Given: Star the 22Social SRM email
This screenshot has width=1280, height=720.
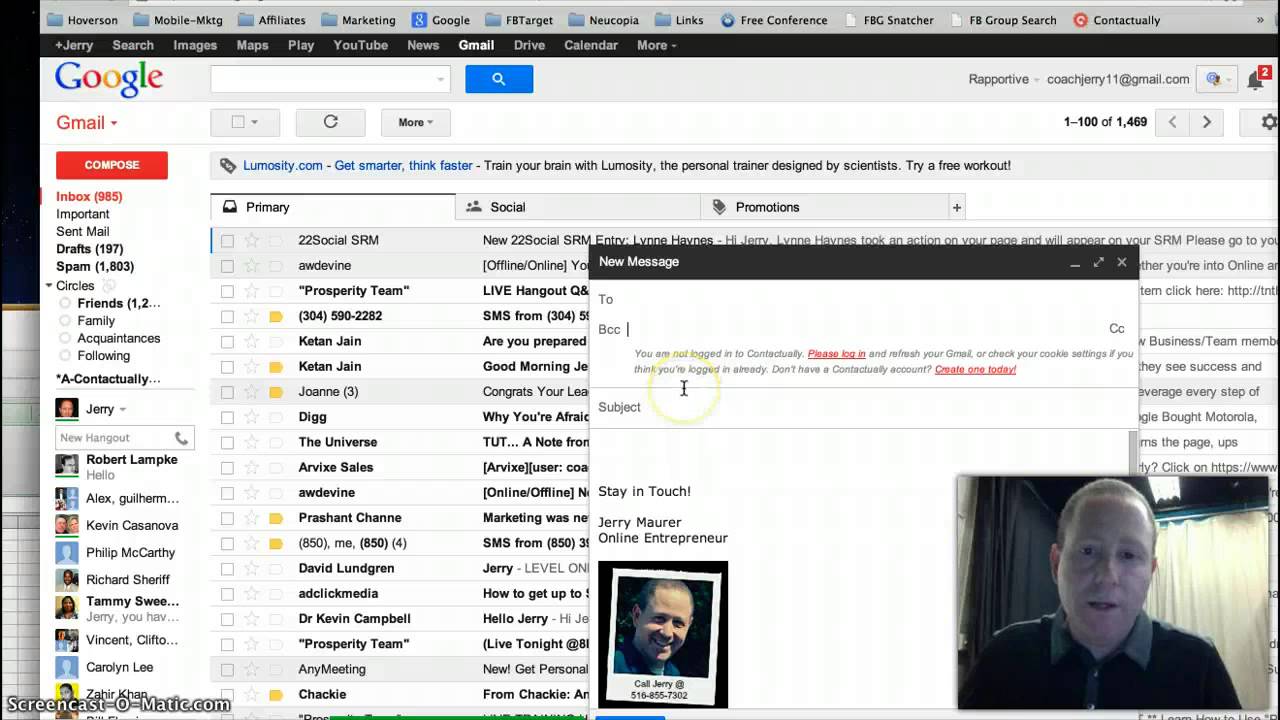Looking at the screenshot, I should pos(252,240).
